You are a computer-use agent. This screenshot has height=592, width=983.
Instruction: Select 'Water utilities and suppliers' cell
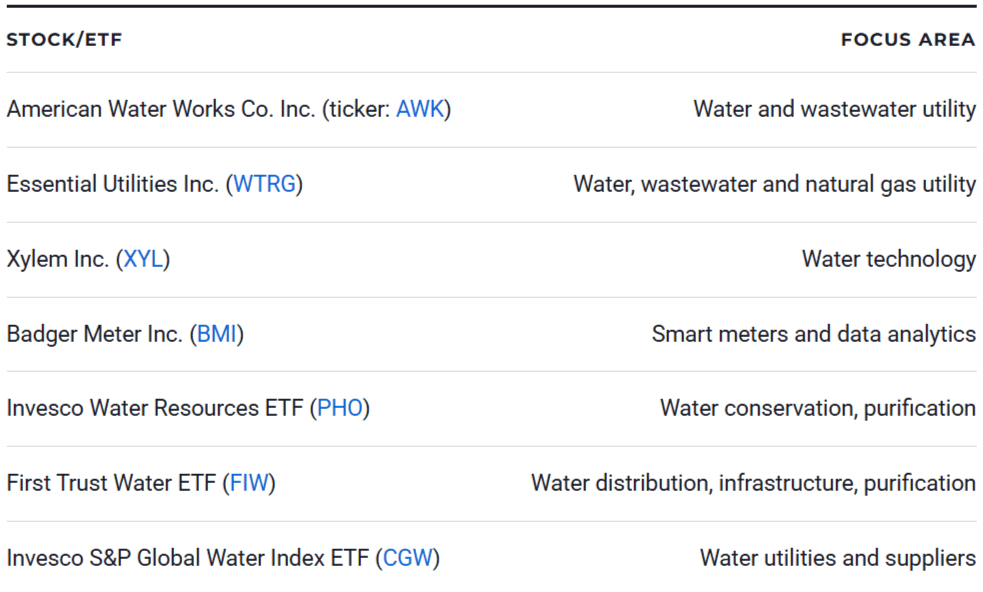837,558
